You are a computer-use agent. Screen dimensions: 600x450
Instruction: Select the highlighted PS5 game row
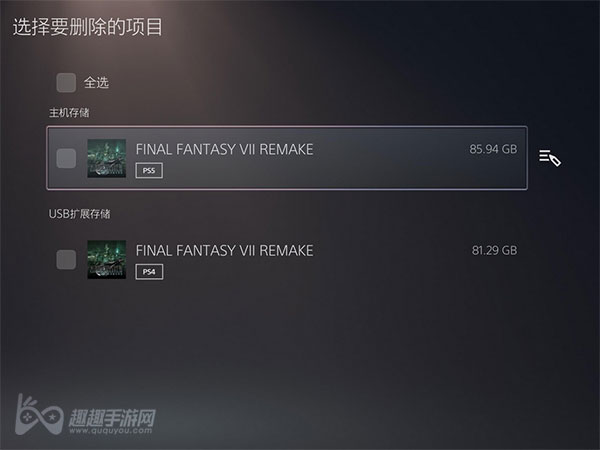tap(287, 158)
